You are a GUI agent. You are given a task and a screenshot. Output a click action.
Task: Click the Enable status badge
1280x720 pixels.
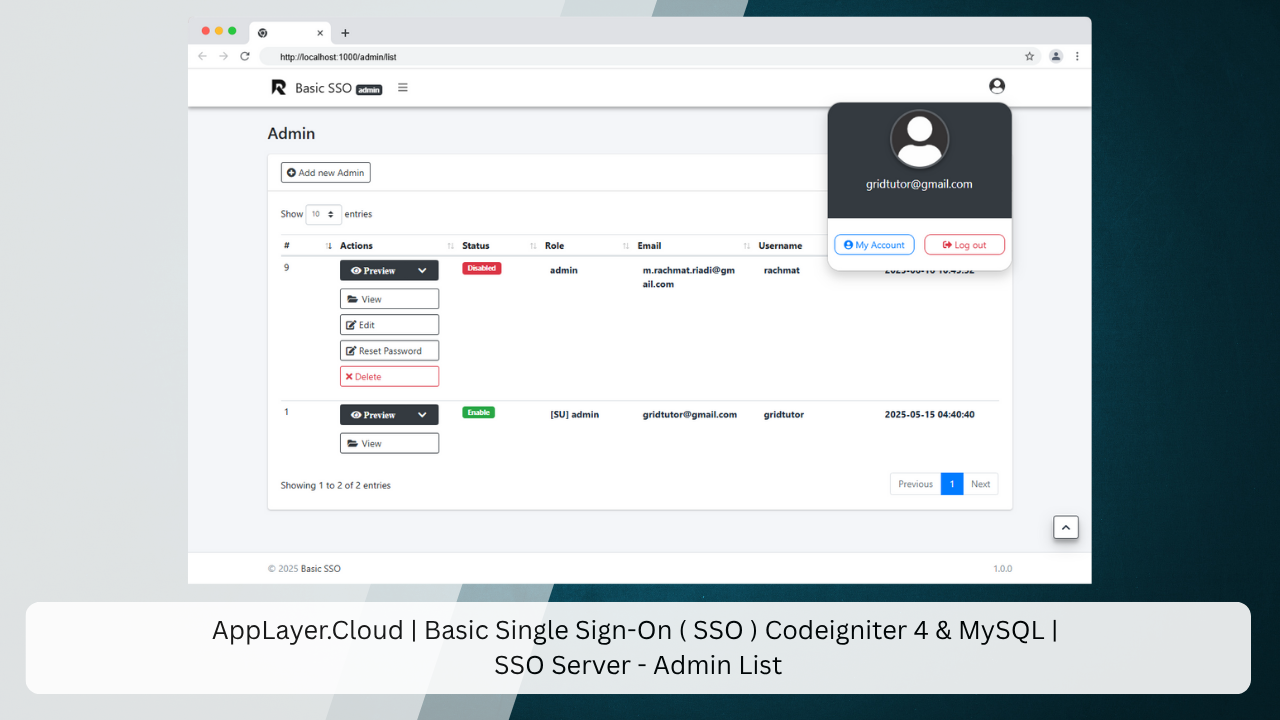pyautogui.click(x=478, y=412)
